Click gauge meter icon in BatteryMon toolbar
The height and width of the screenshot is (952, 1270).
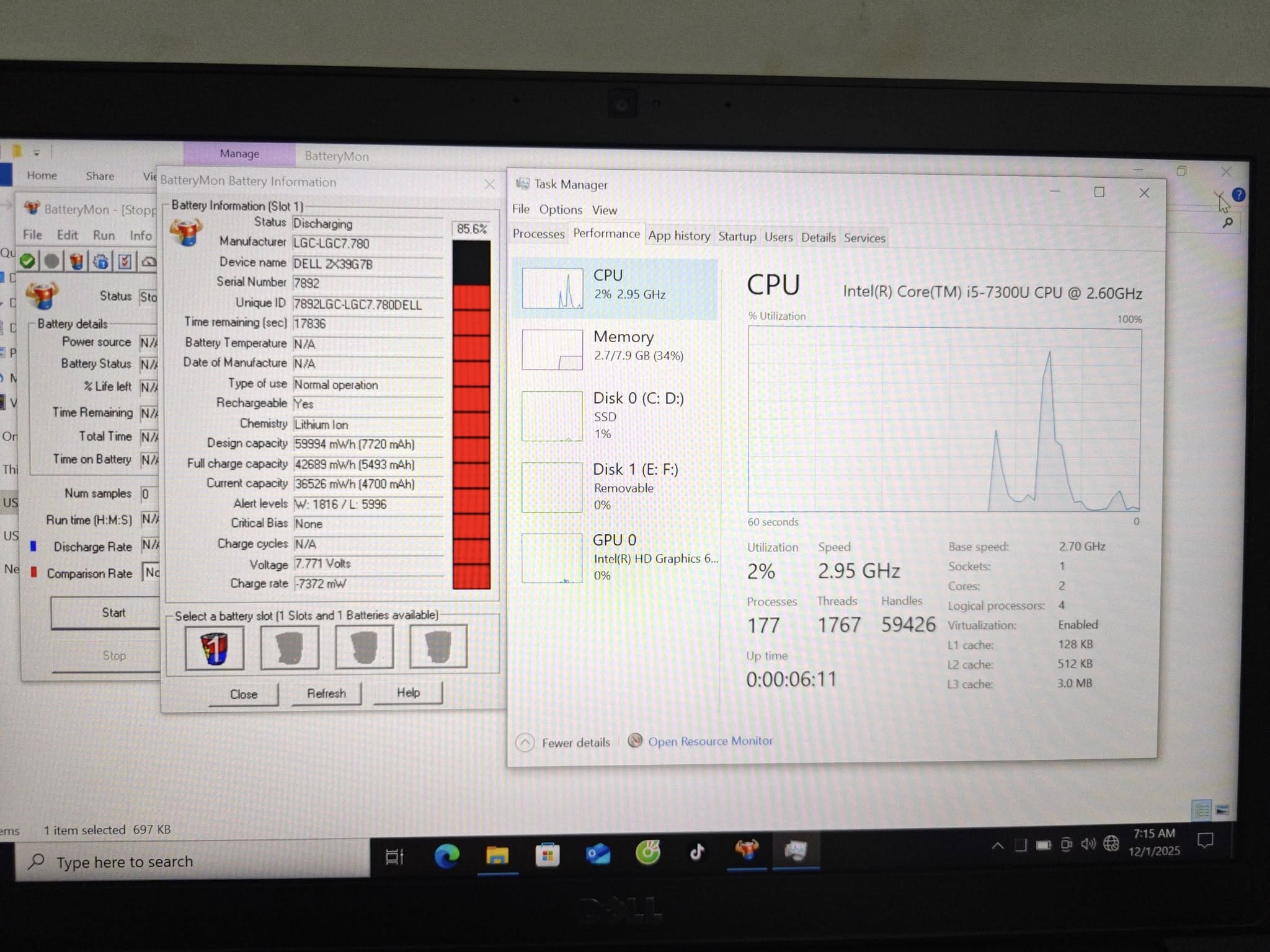(x=149, y=262)
